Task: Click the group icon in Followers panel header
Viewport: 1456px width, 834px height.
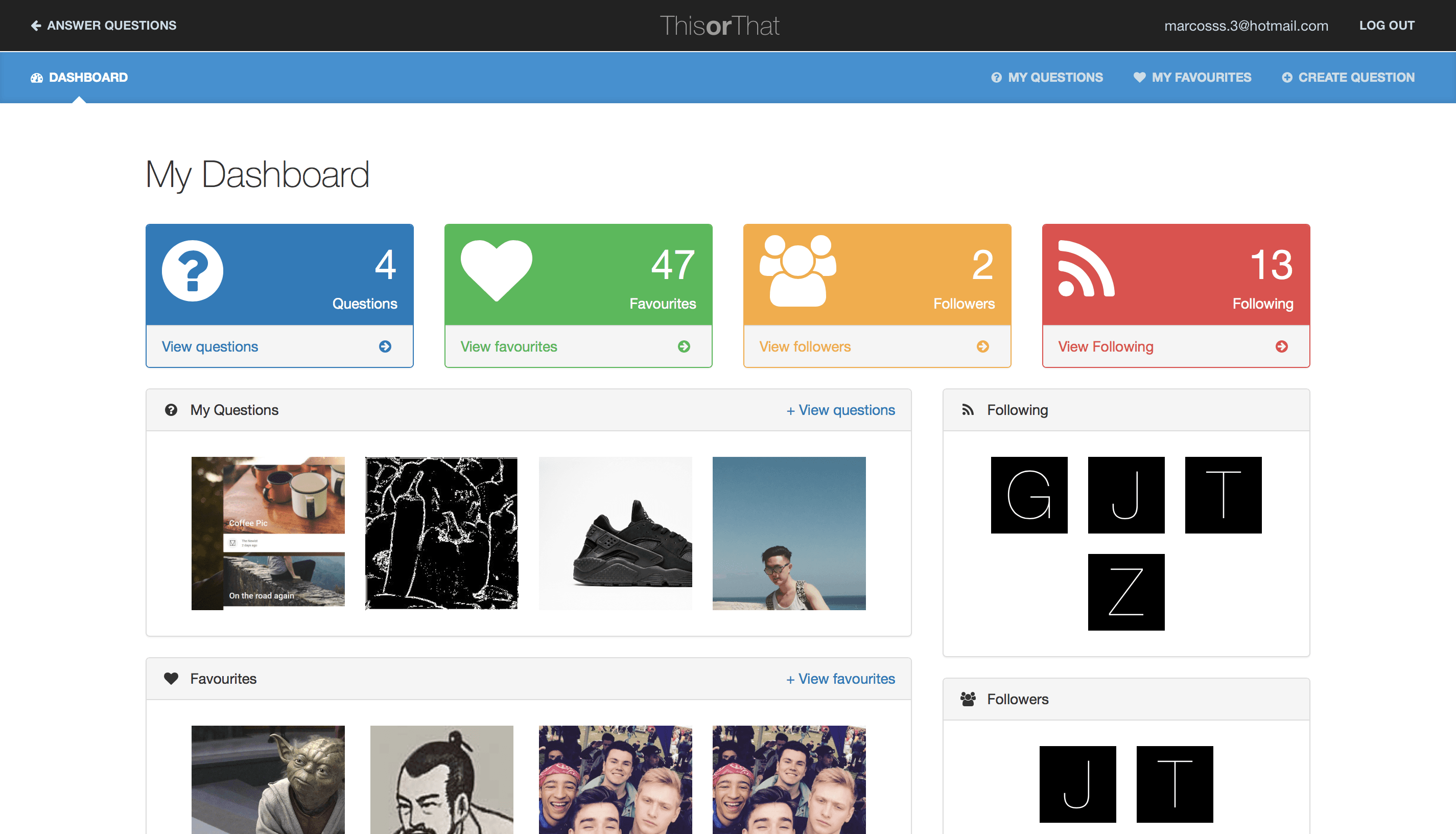Action: click(x=968, y=700)
